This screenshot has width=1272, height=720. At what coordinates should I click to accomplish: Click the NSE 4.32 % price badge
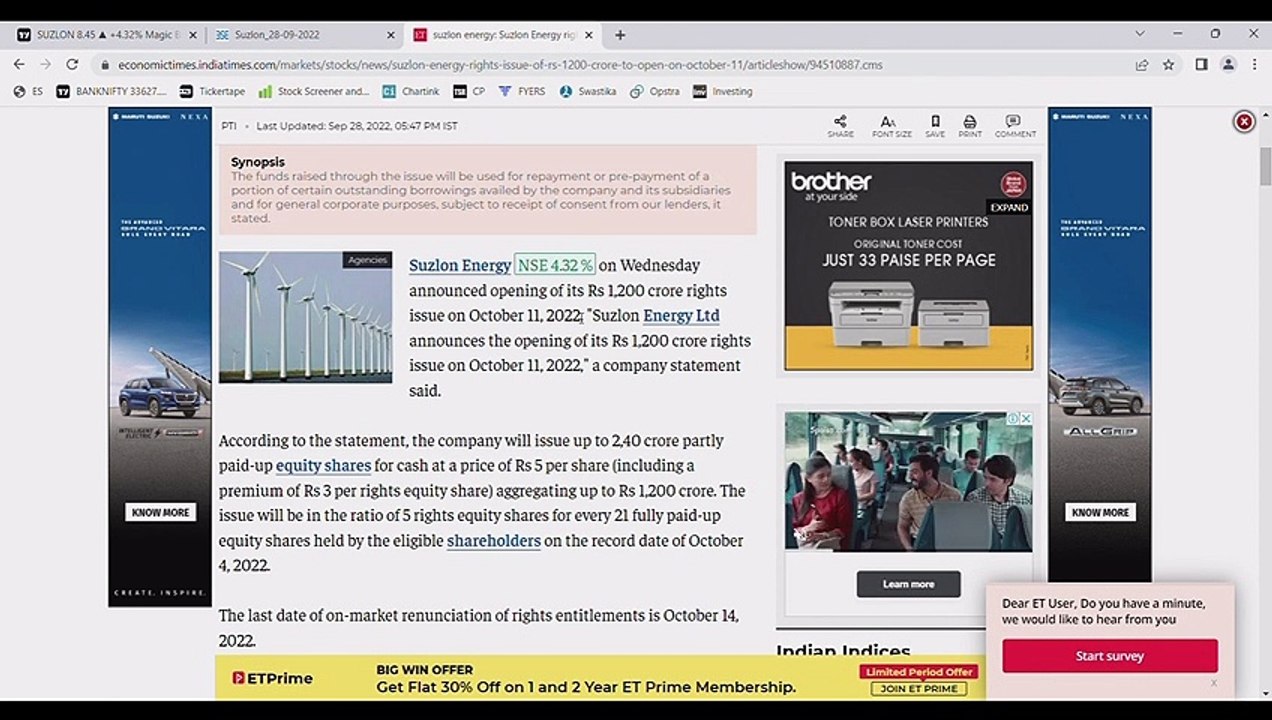[x=555, y=265]
